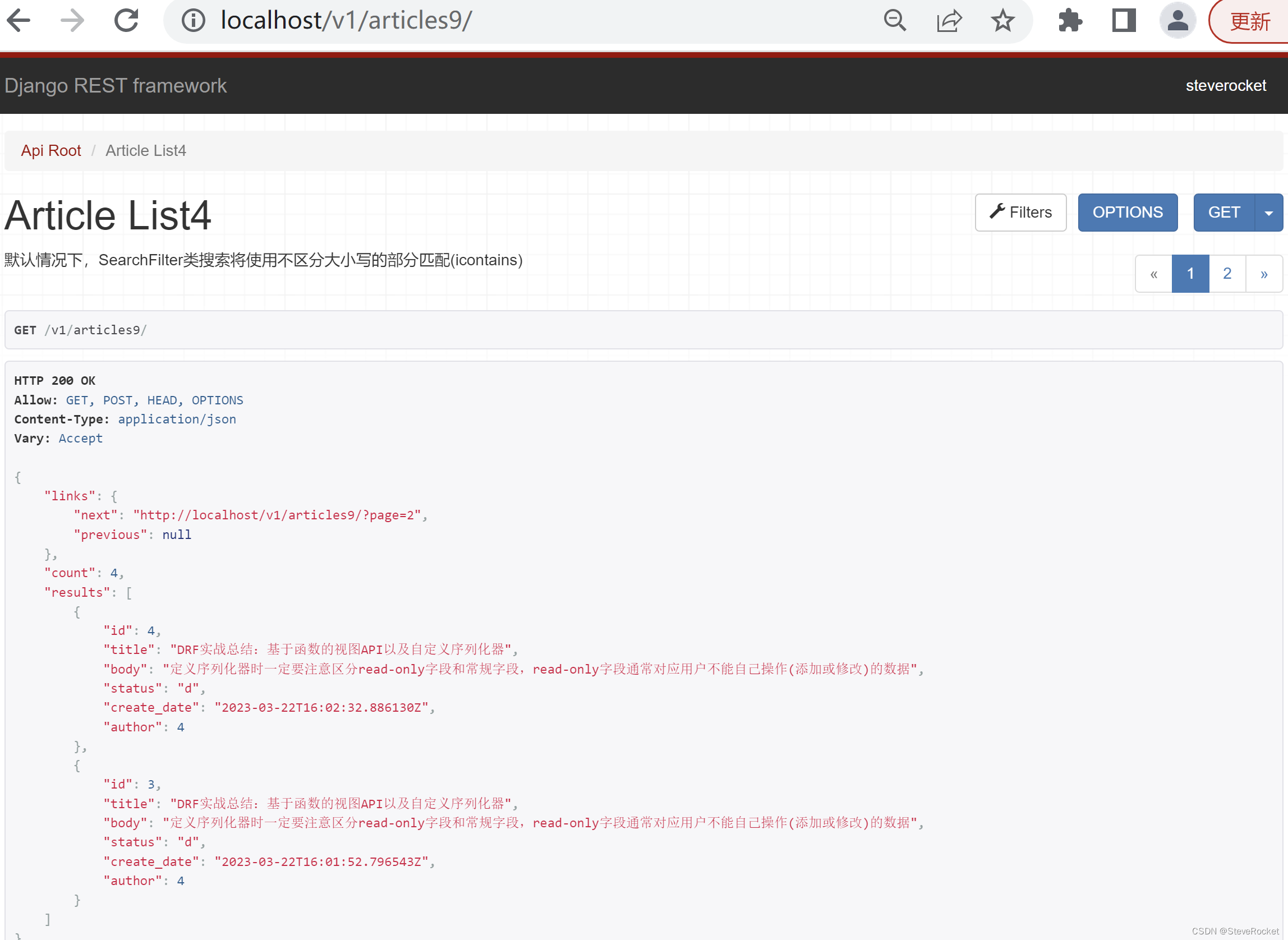The image size is (1288, 940).
Task: Reload the page with refresh icon
Action: click(126, 21)
